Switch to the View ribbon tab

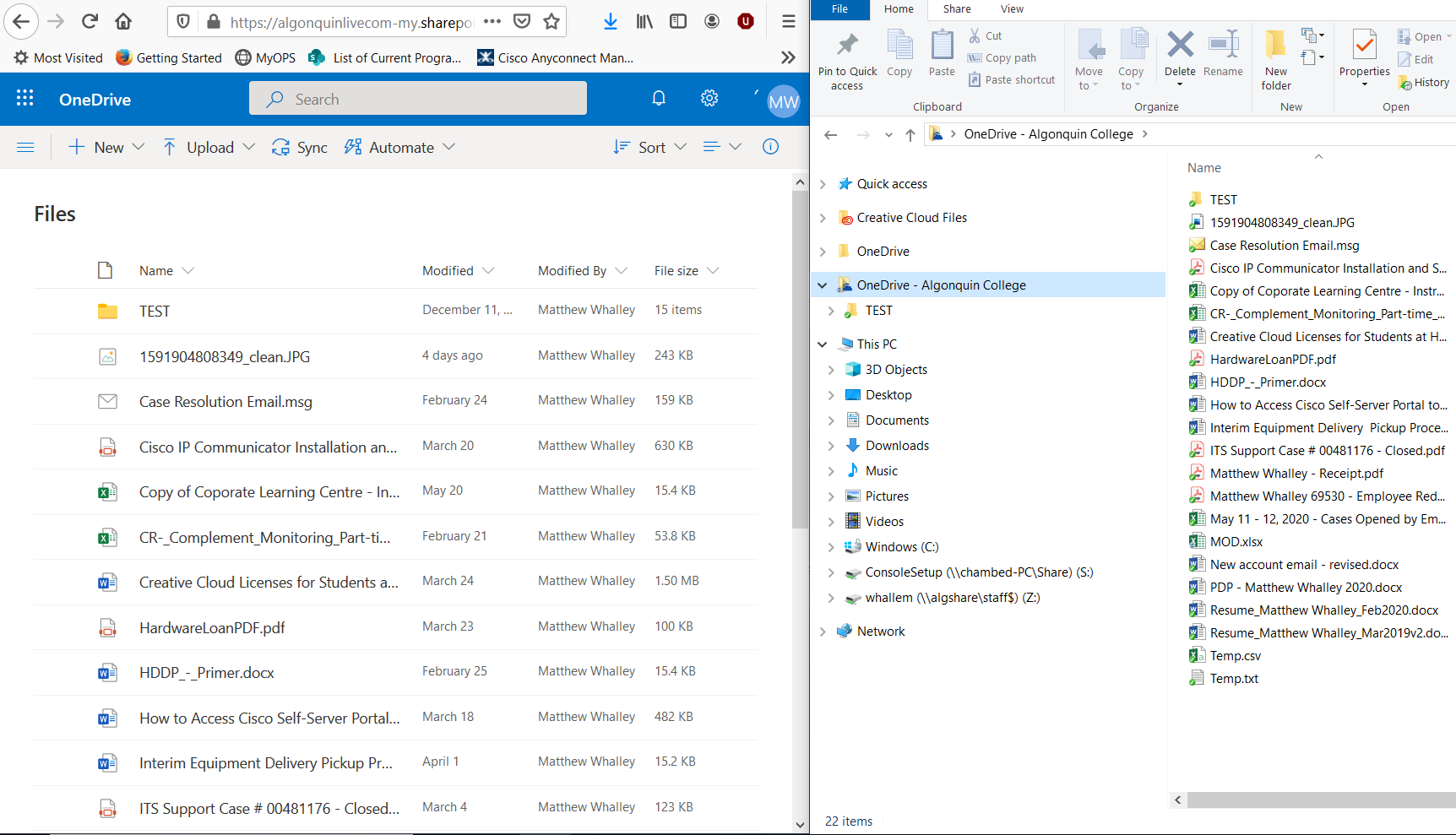[1011, 10]
